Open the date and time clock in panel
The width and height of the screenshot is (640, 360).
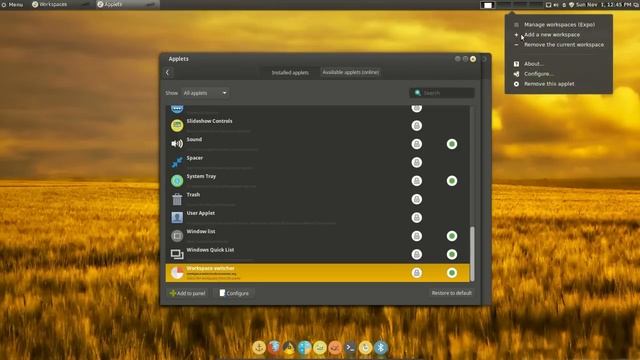(x=604, y=4)
